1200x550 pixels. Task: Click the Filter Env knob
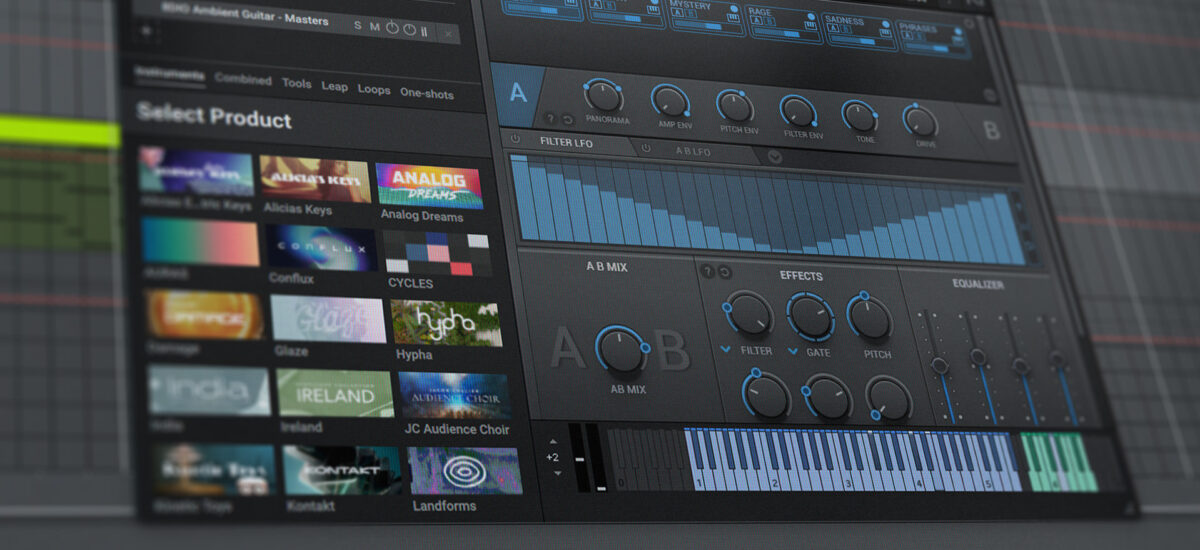[x=798, y=111]
